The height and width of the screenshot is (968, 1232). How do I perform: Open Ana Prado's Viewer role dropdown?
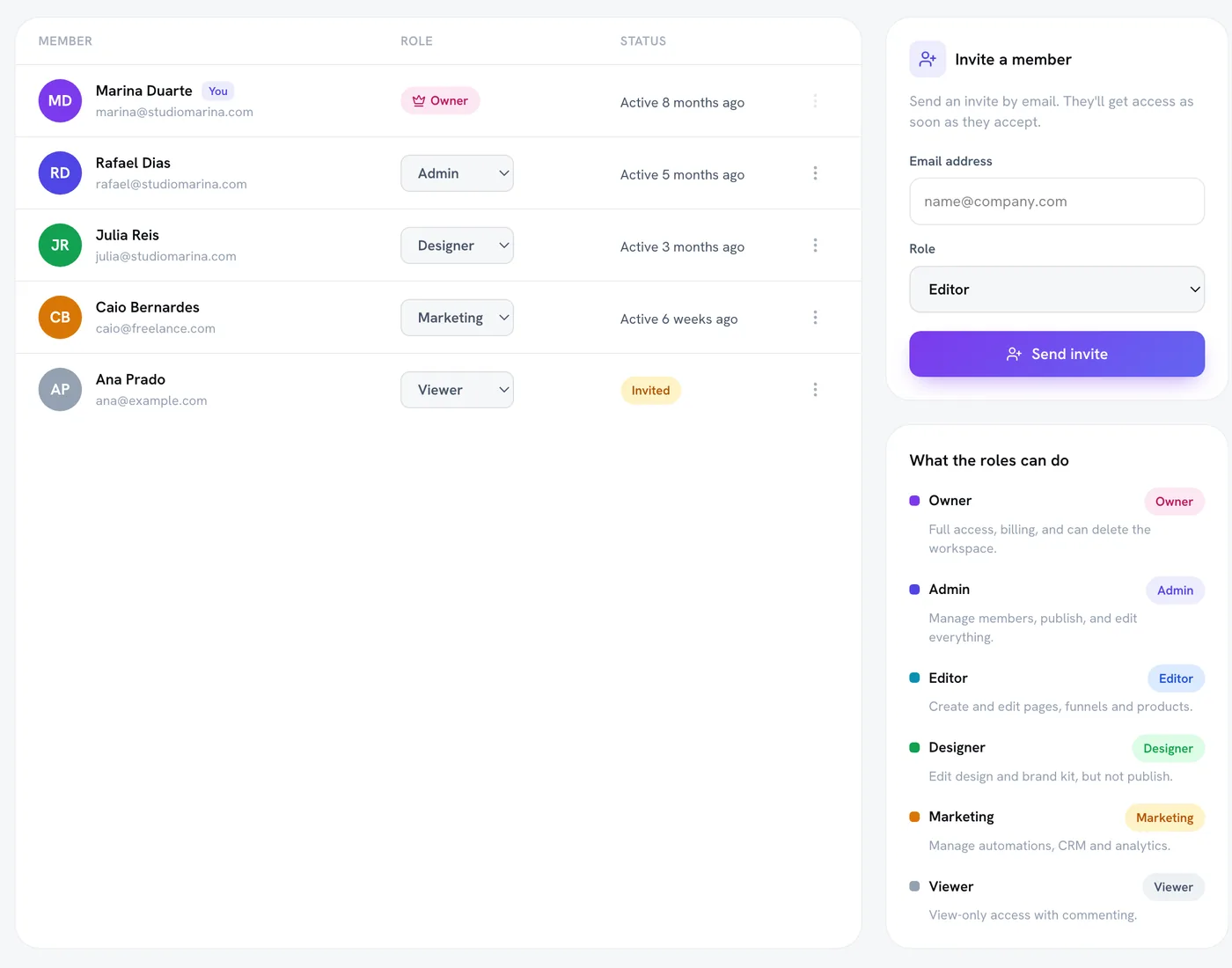coord(457,390)
